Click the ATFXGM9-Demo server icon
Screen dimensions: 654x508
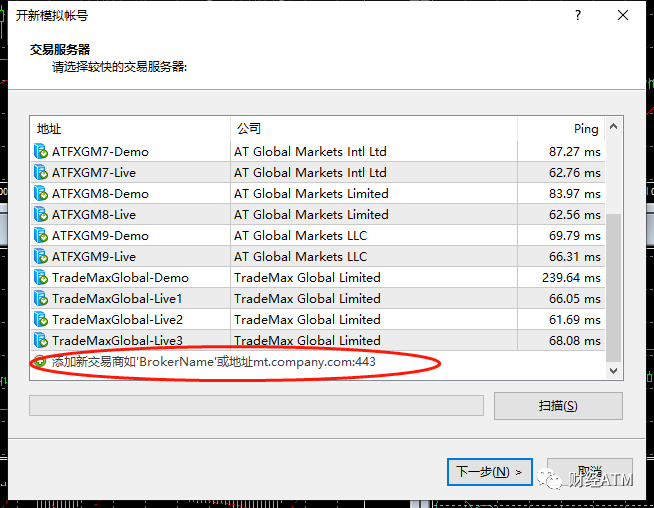coord(41,236)
